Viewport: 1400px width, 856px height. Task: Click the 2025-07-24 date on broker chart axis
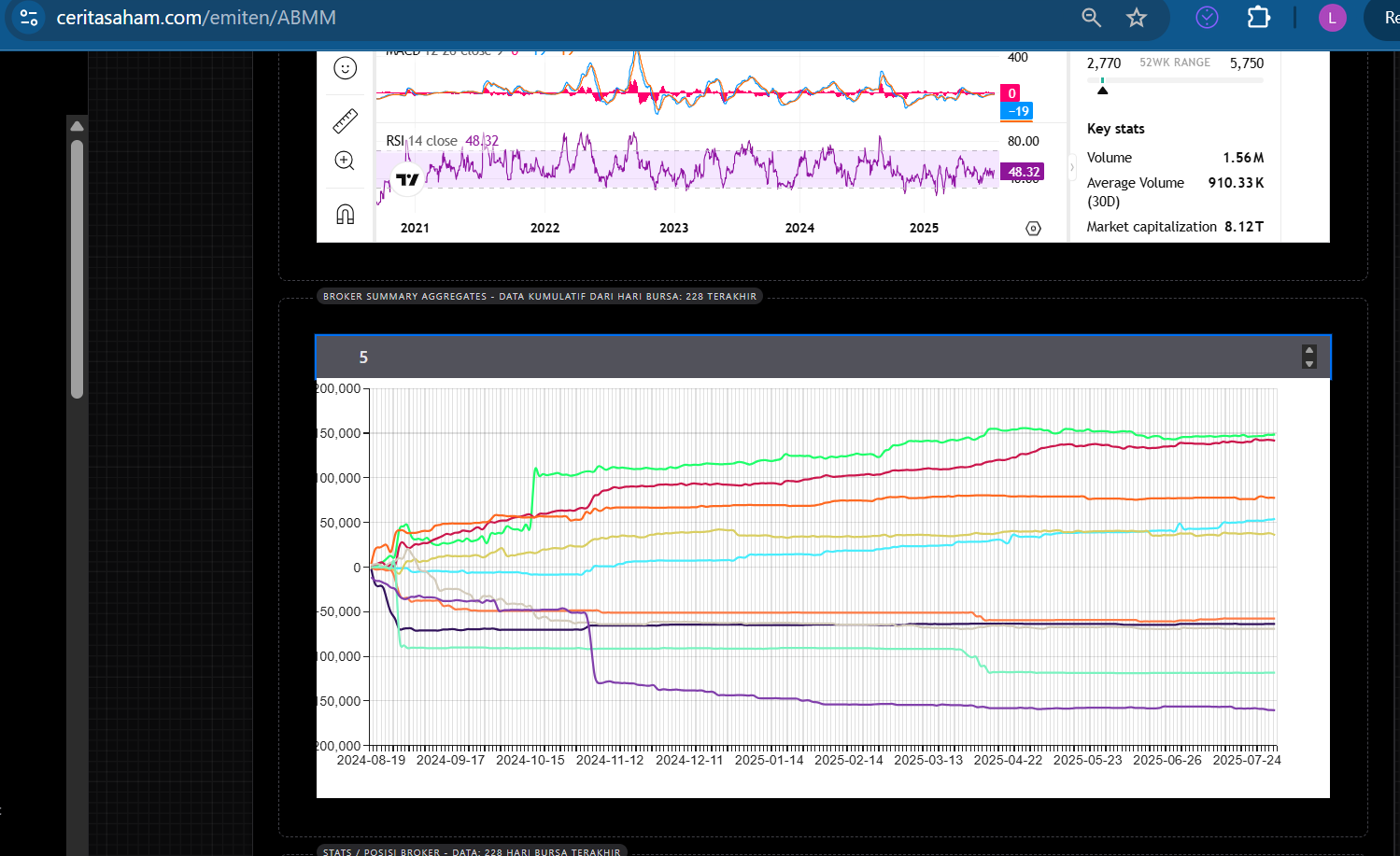[x=1247, y=760]
